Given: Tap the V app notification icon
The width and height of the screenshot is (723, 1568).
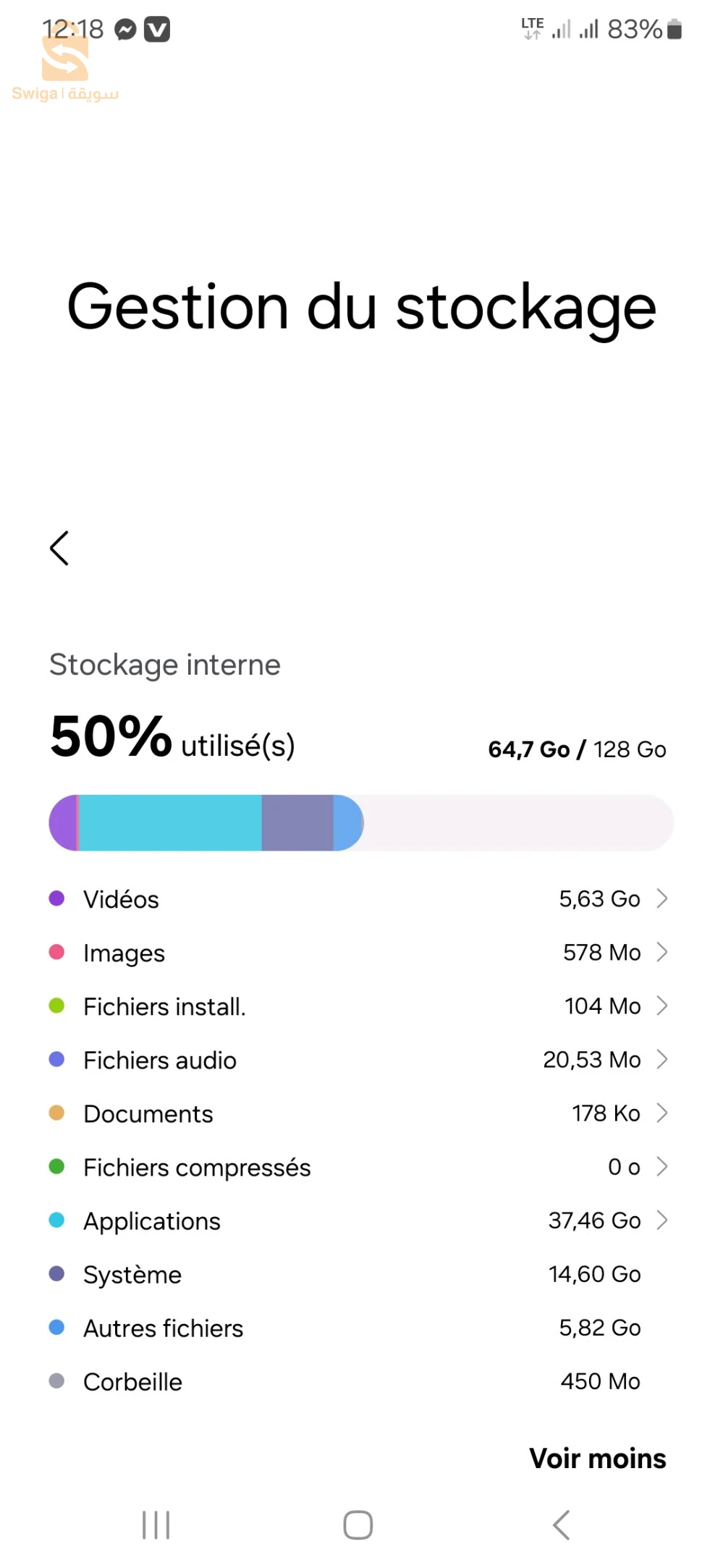Looking at the screenshot, I should (x=157, y=30).
